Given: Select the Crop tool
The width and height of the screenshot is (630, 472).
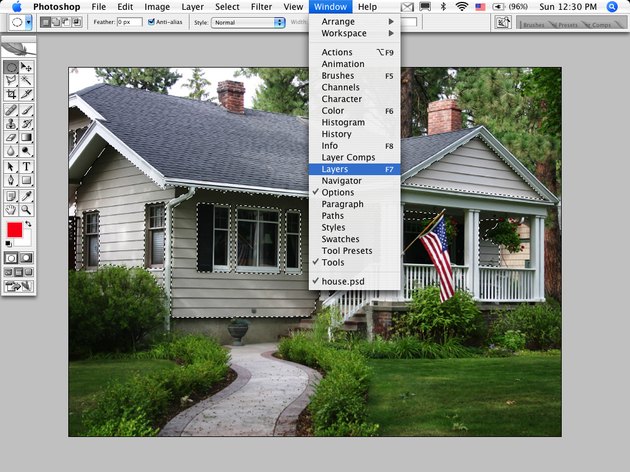Looking at the screenshot, I should click(x=11, y=94).
